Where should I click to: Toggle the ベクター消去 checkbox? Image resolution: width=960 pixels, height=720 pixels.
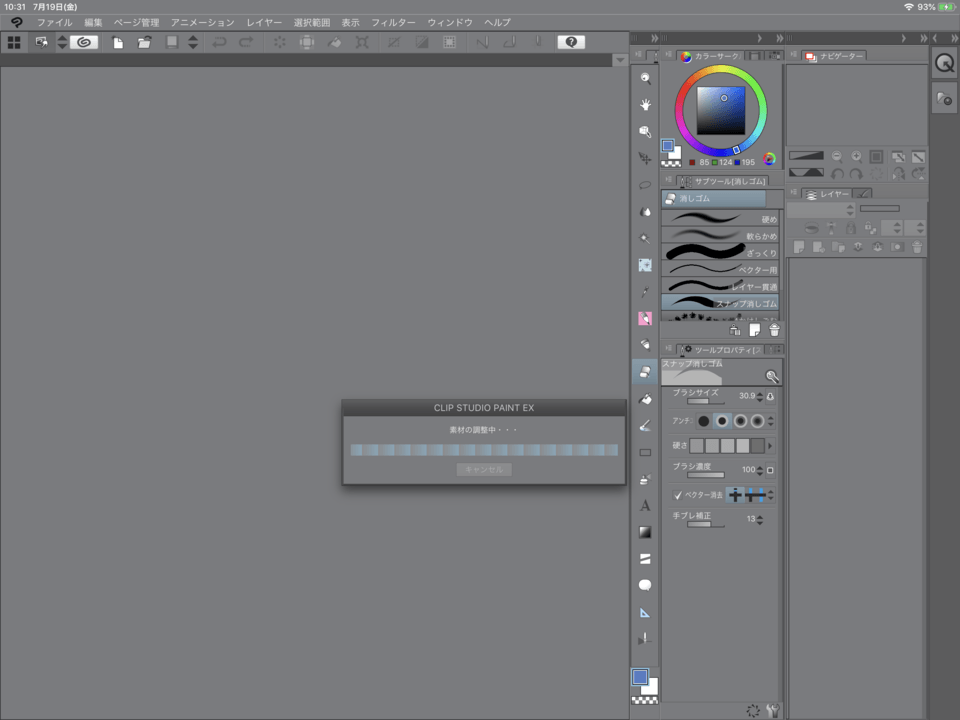click(x=677, y=495)
